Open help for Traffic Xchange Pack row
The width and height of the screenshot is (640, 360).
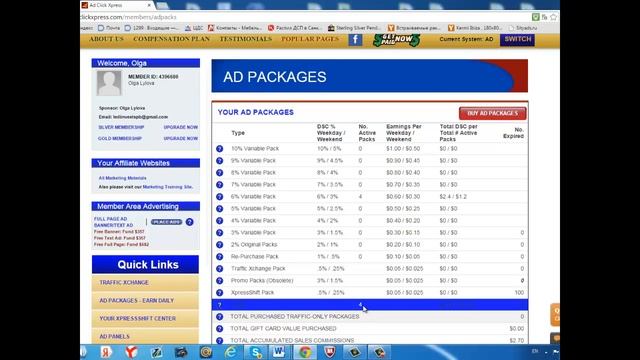(220, 269)
